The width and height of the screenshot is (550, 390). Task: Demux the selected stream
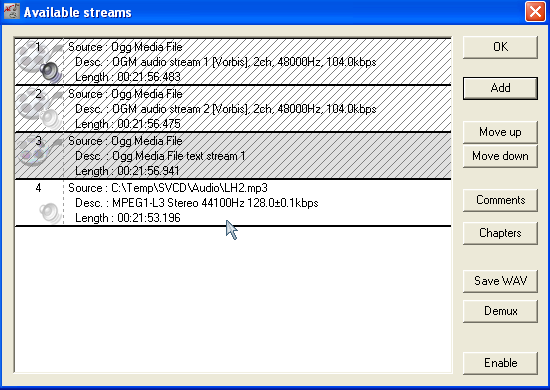click(500, 311)
